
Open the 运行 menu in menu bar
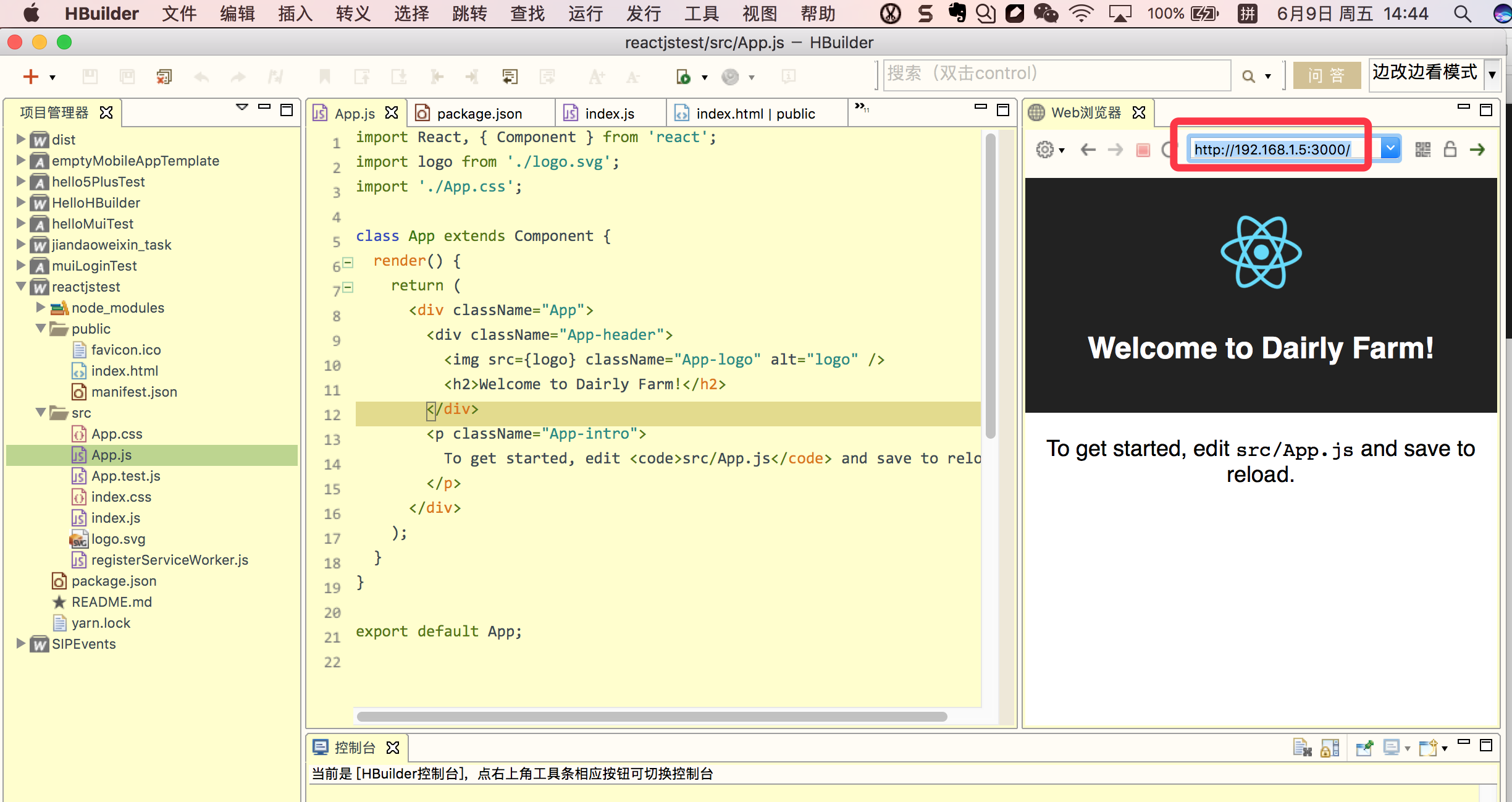click(x=585, y=14)
